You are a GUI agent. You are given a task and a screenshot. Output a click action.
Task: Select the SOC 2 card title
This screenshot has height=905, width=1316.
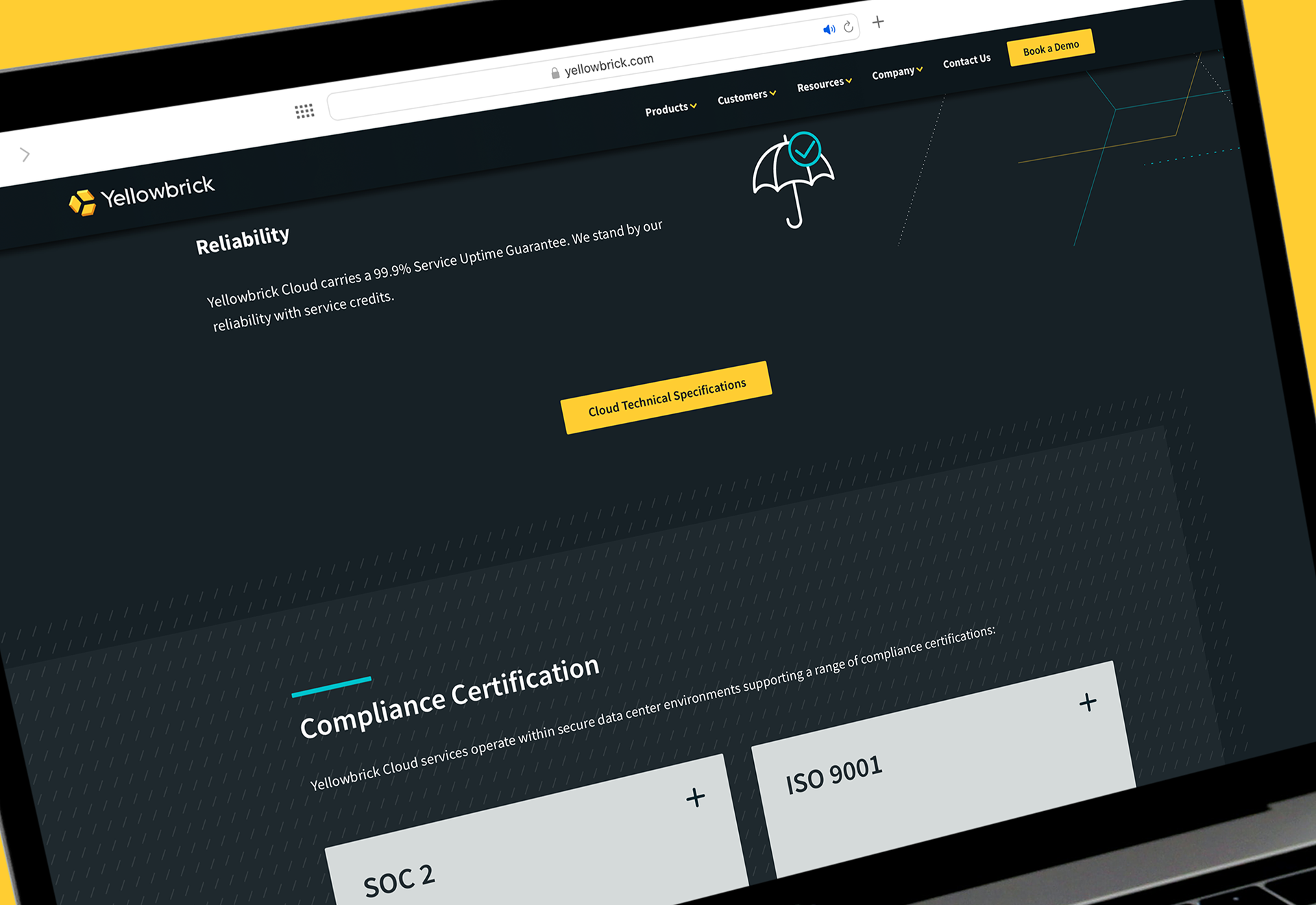click(x=399, y=881)
